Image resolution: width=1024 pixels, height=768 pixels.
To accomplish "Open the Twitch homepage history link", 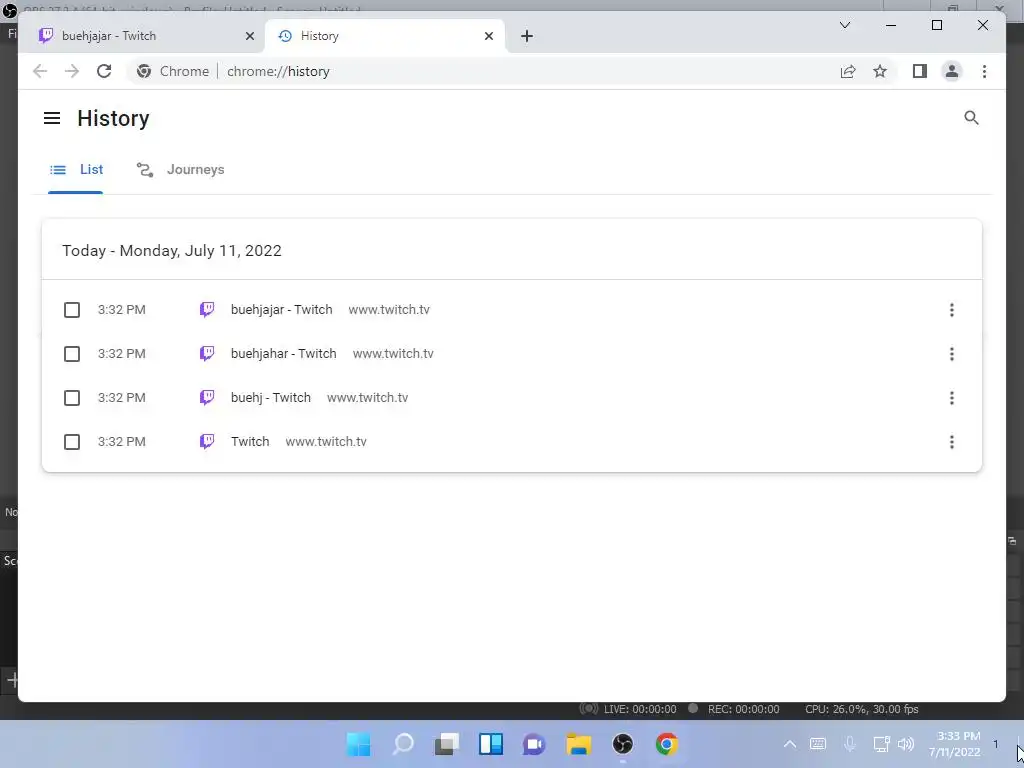I will point(250,441).
